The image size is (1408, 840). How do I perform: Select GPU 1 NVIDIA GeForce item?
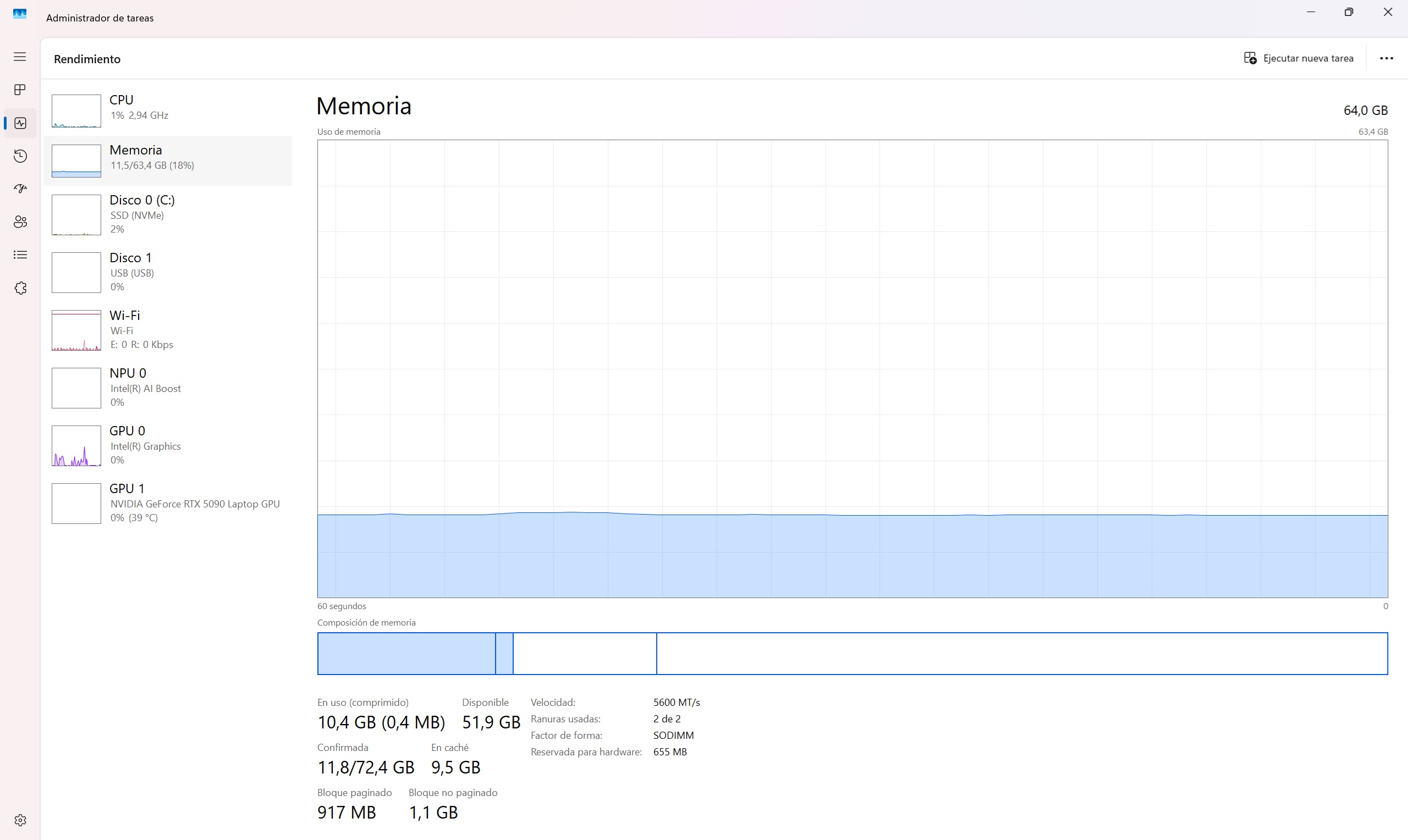(x=168, y=503)
